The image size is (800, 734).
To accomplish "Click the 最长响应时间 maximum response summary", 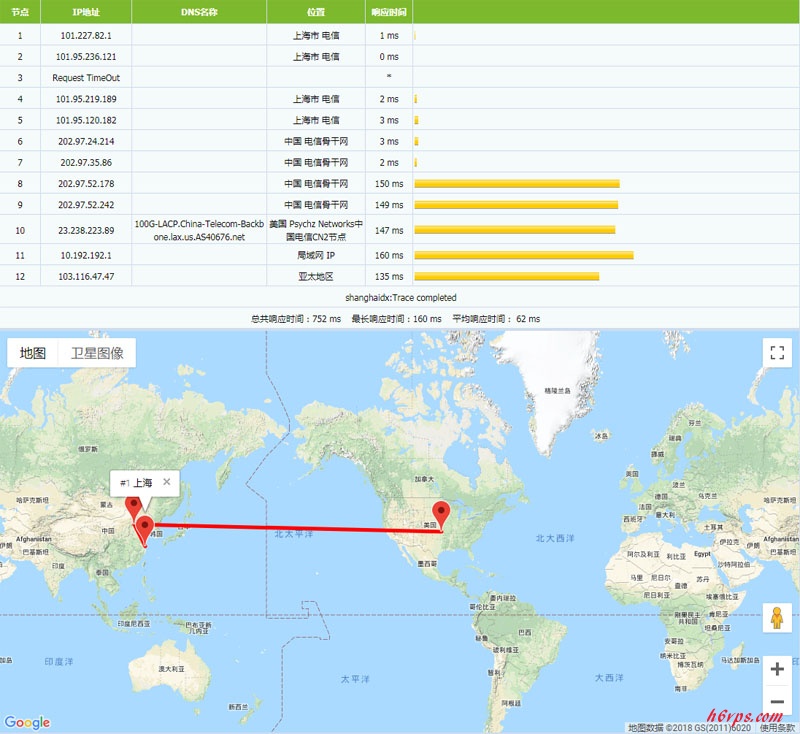I will (x=396, y=319).
